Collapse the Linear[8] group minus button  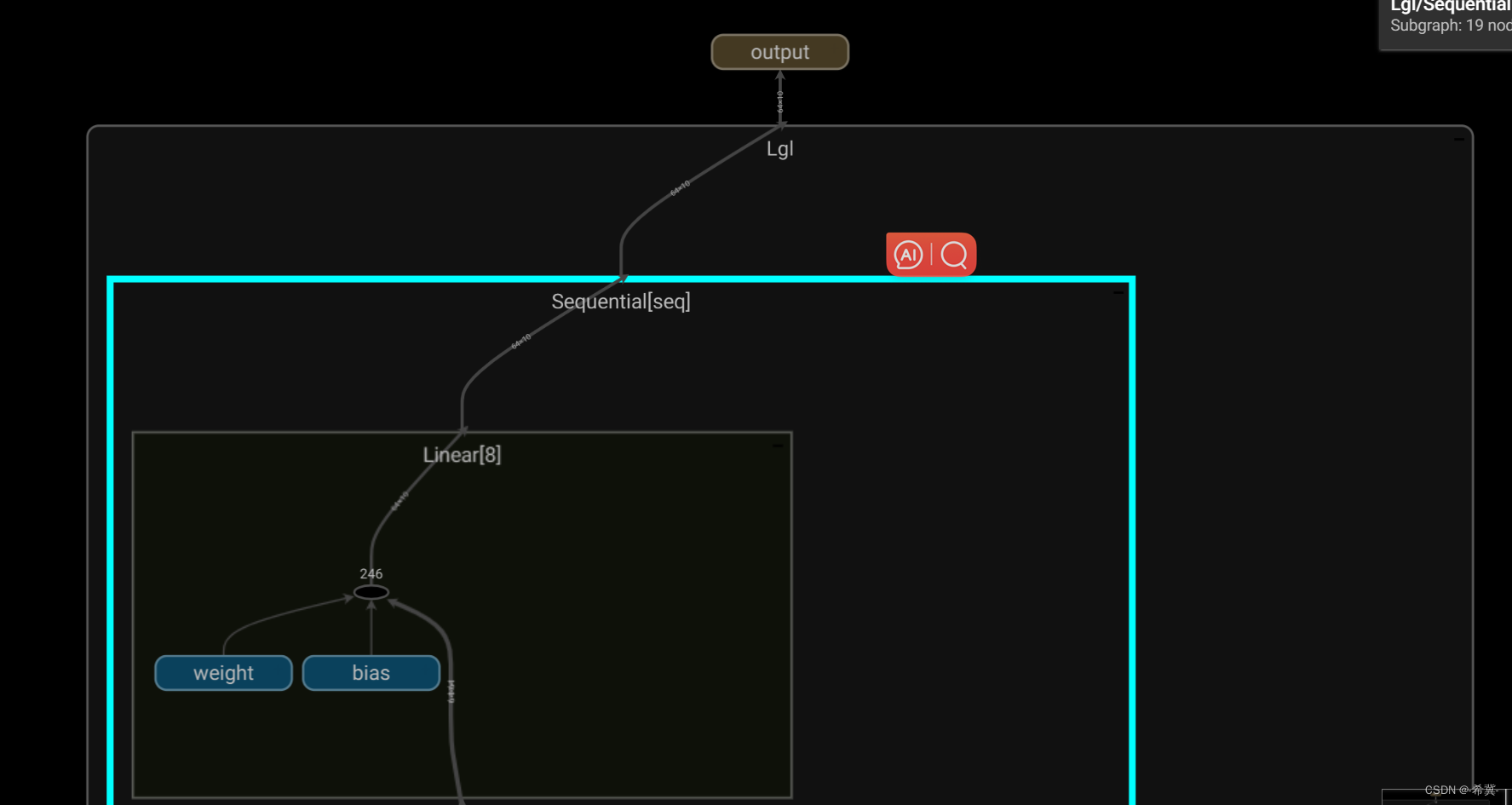[x=778, y=446]
